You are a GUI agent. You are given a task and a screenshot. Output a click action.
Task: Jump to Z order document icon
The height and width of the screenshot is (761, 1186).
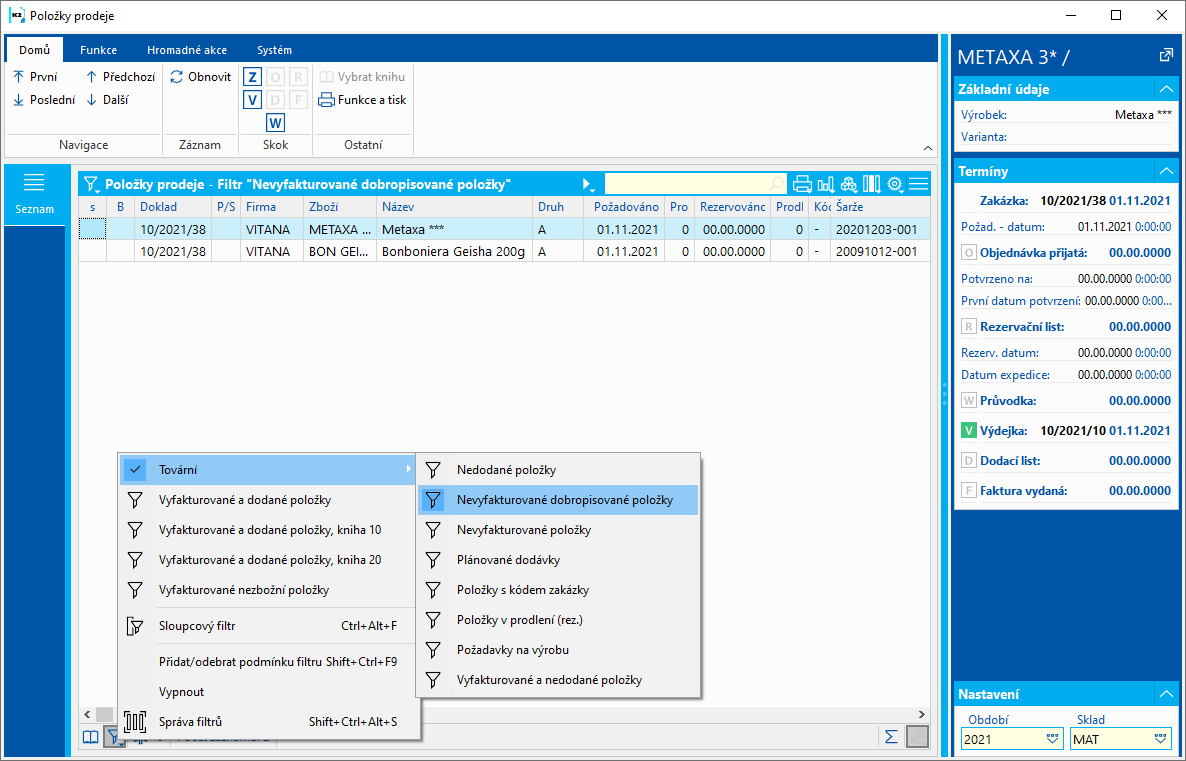(x=253, y=77)
